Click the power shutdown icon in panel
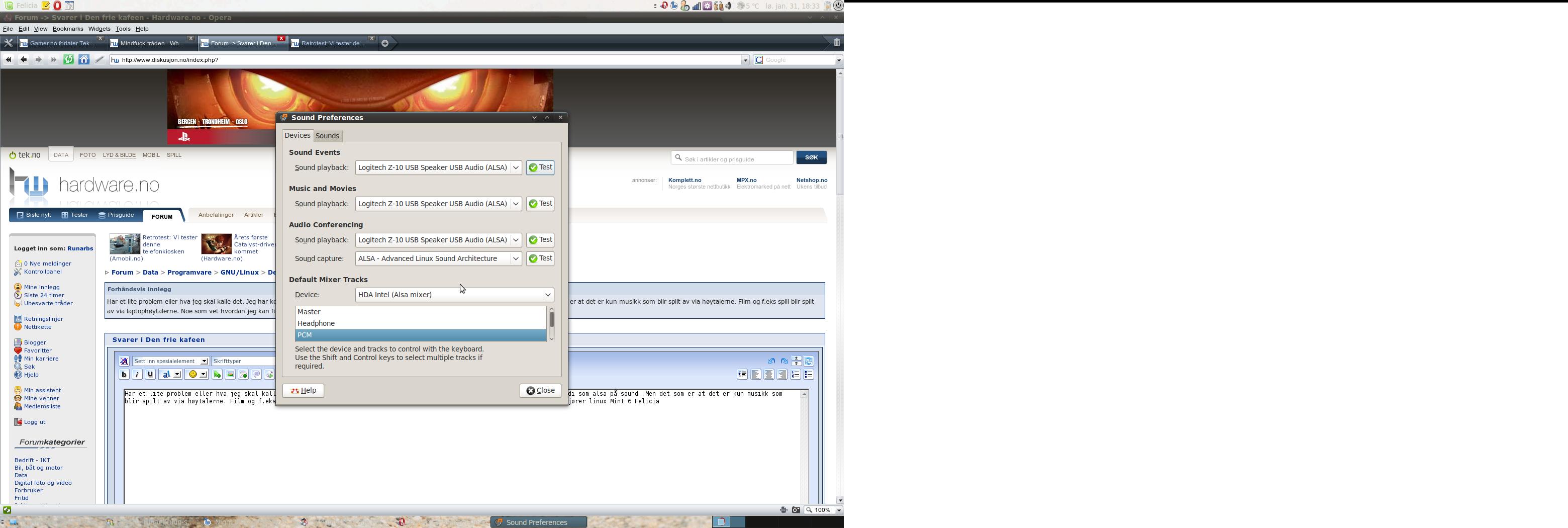Screen dimensions: 1568x528 click(x=838, y=6)
